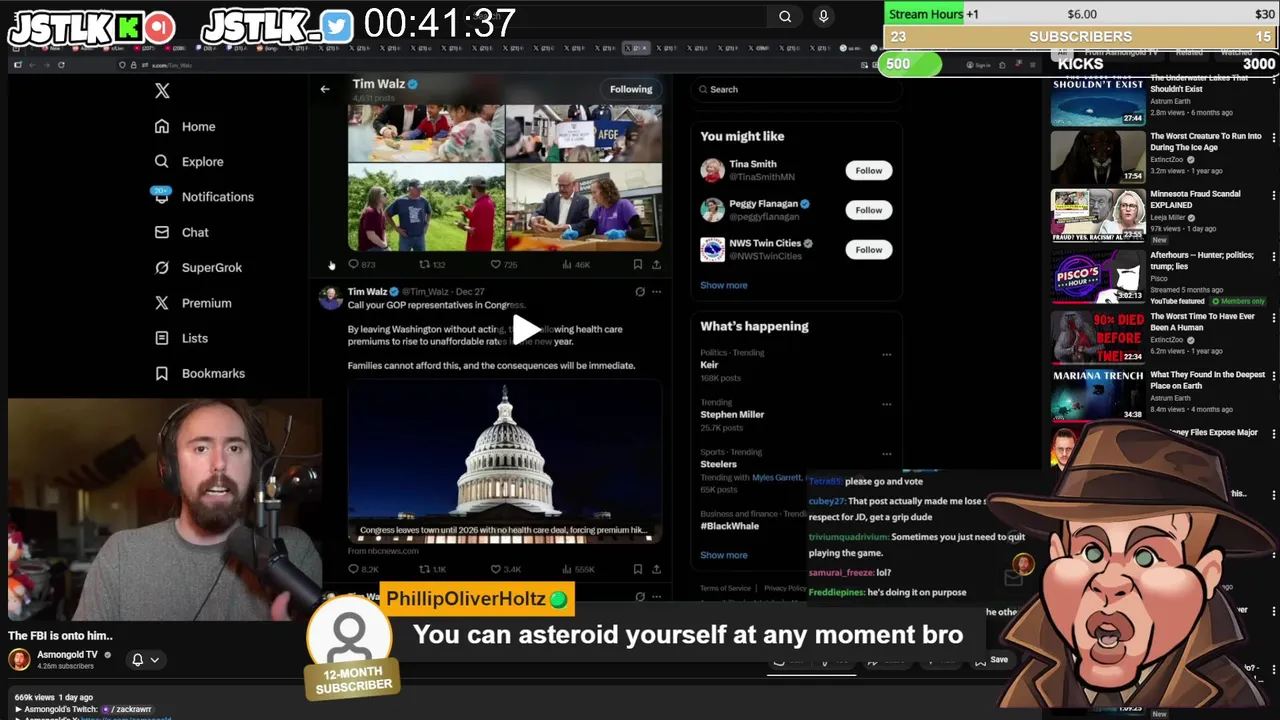Click the X Search field
The image size is (1280, 720).
795,89
